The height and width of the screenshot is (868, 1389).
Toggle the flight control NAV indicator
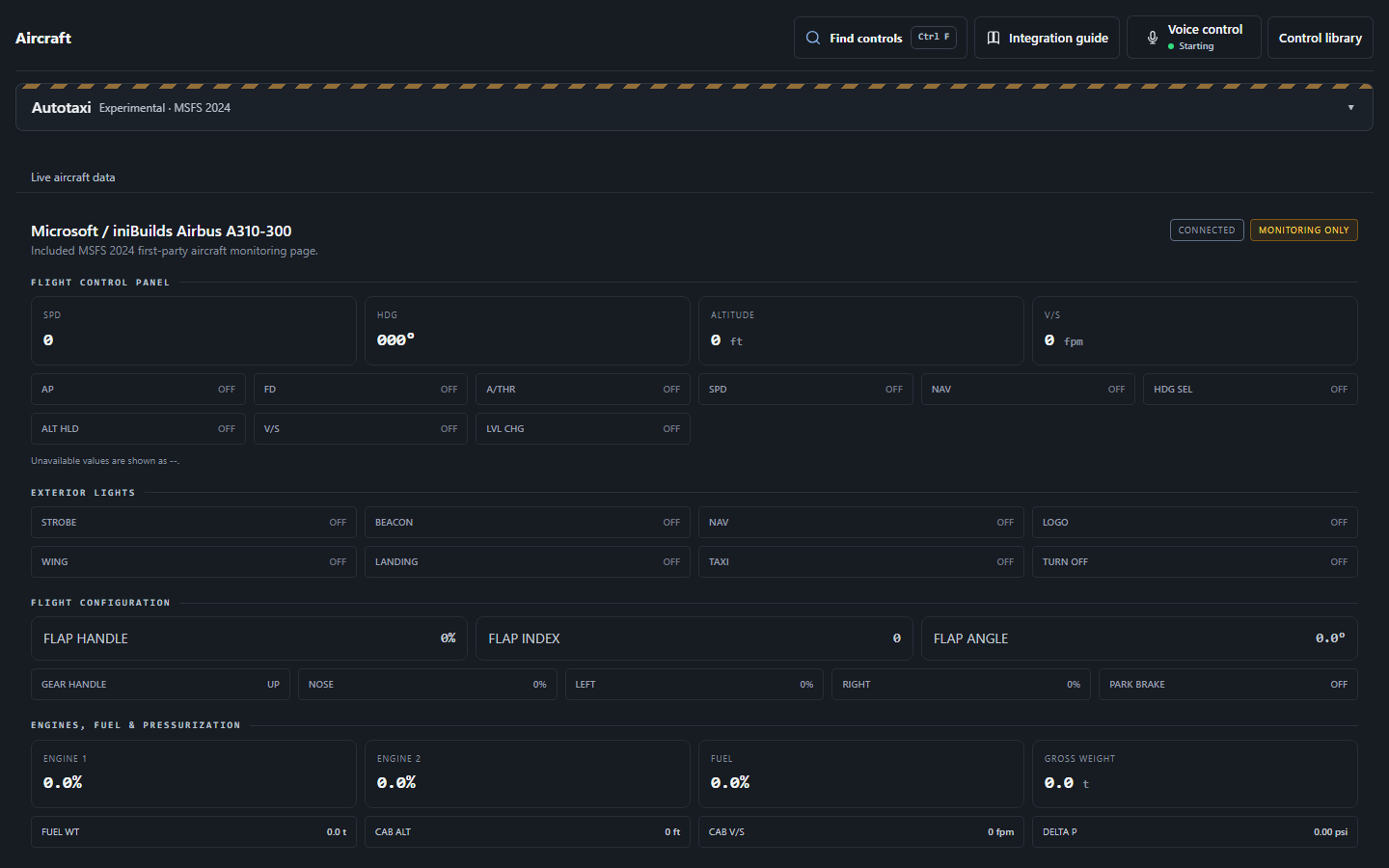coord(1028,390)
